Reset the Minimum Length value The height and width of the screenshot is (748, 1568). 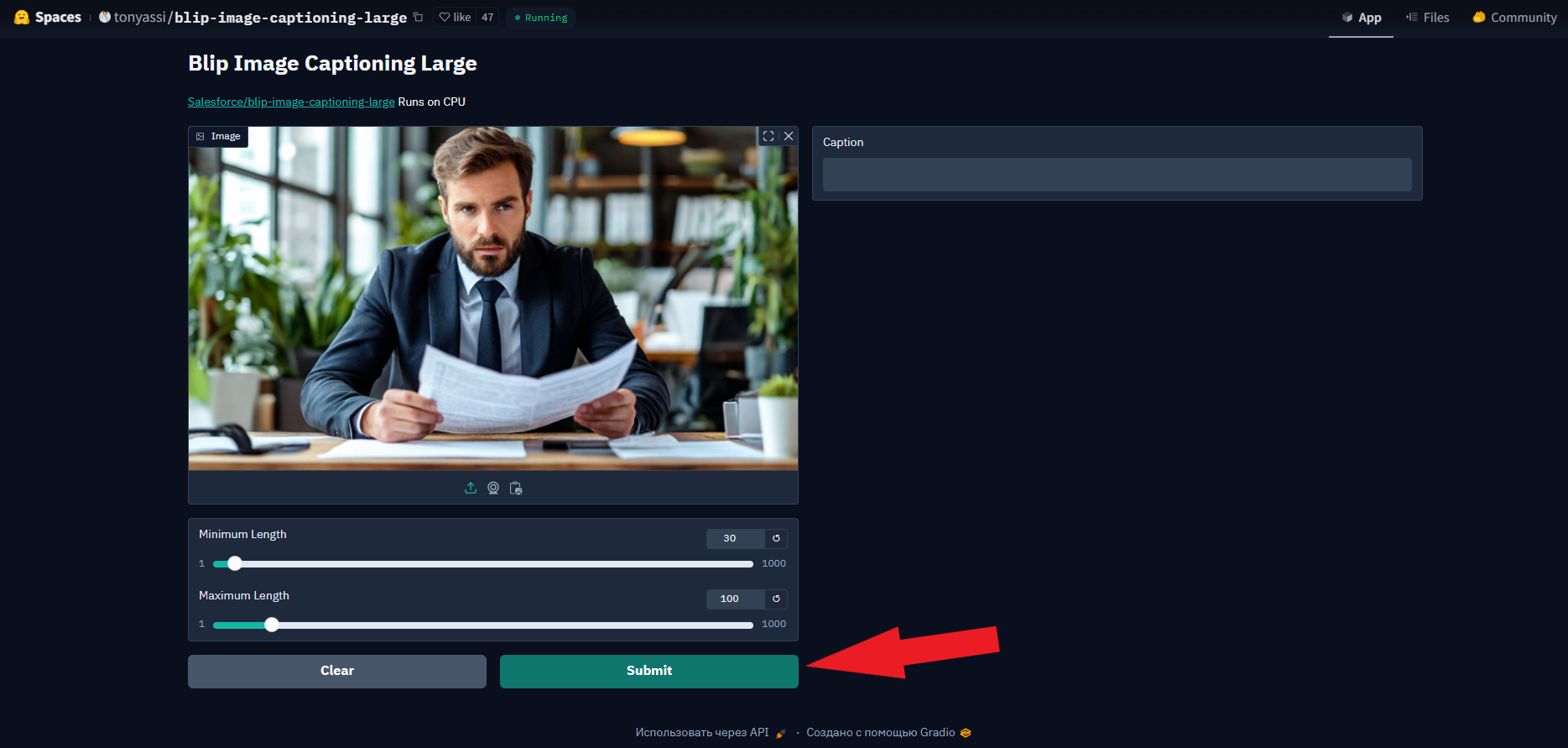coord(776,538)
